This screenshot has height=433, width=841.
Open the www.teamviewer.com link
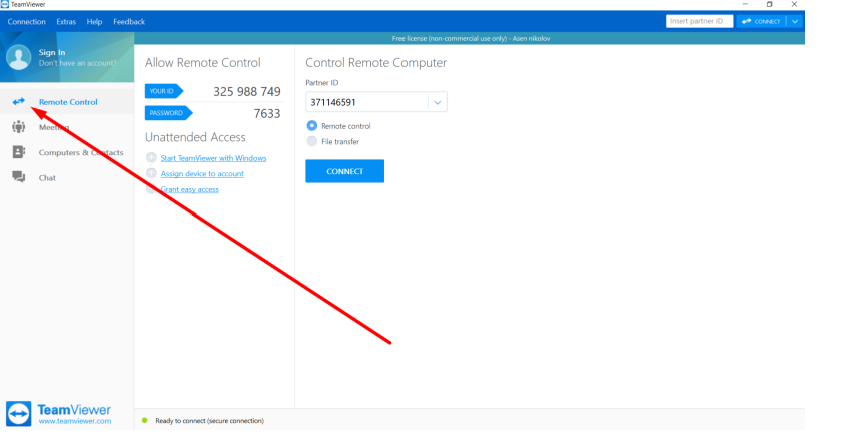[x=75, y=421]
